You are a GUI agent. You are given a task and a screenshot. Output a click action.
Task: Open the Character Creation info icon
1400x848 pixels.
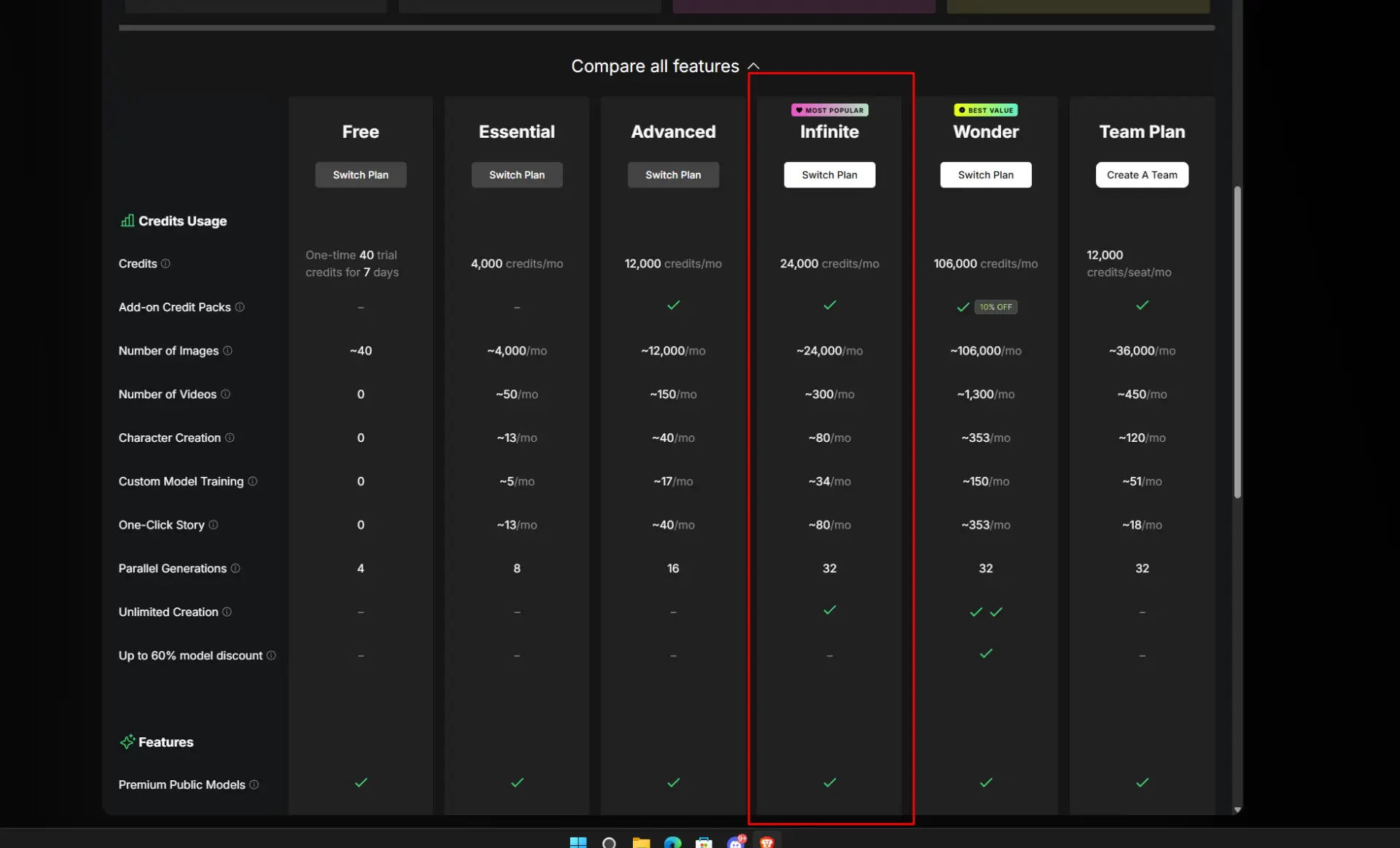[230, 437]
